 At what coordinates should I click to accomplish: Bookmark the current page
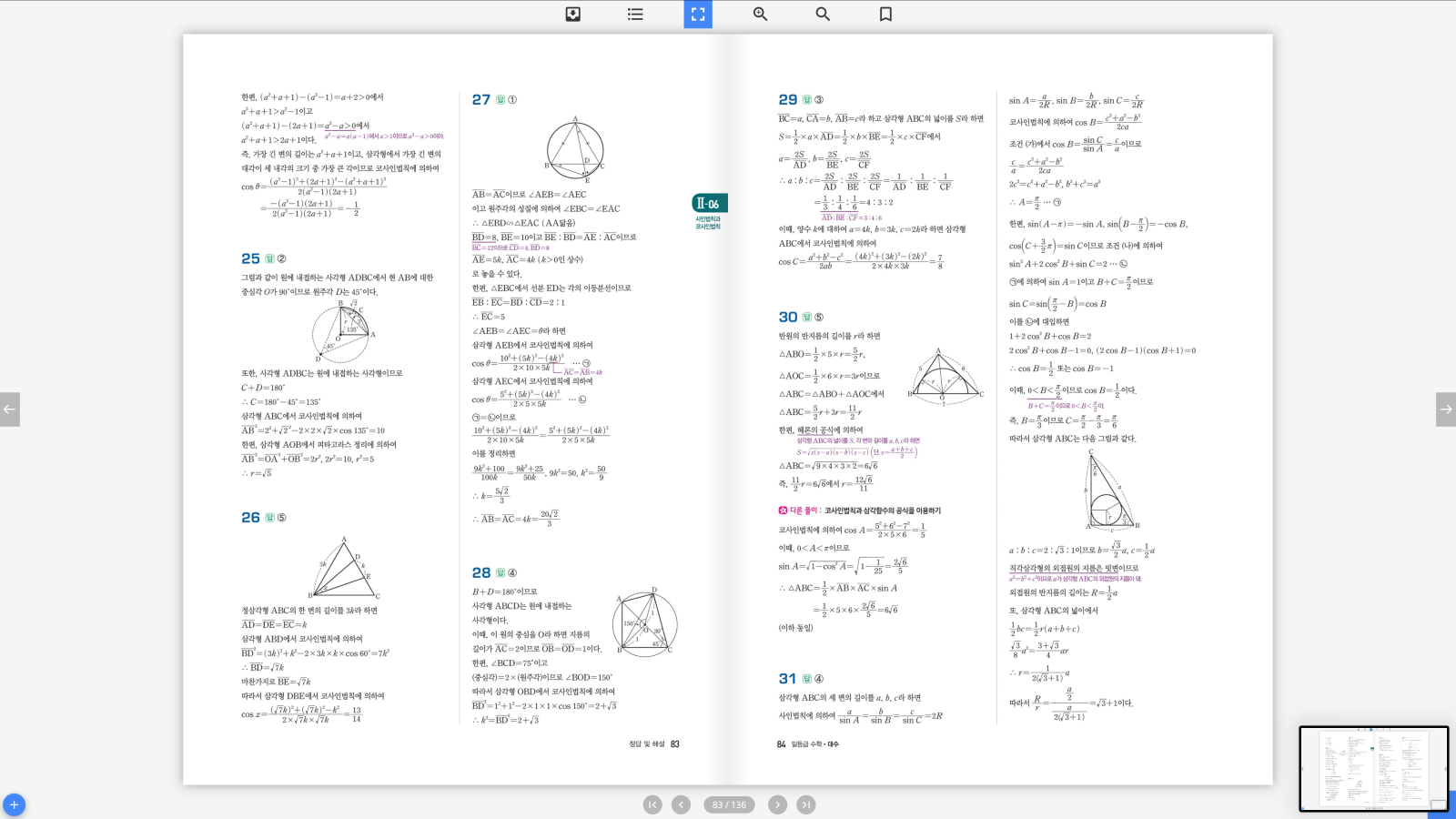(x=885, y=15)
